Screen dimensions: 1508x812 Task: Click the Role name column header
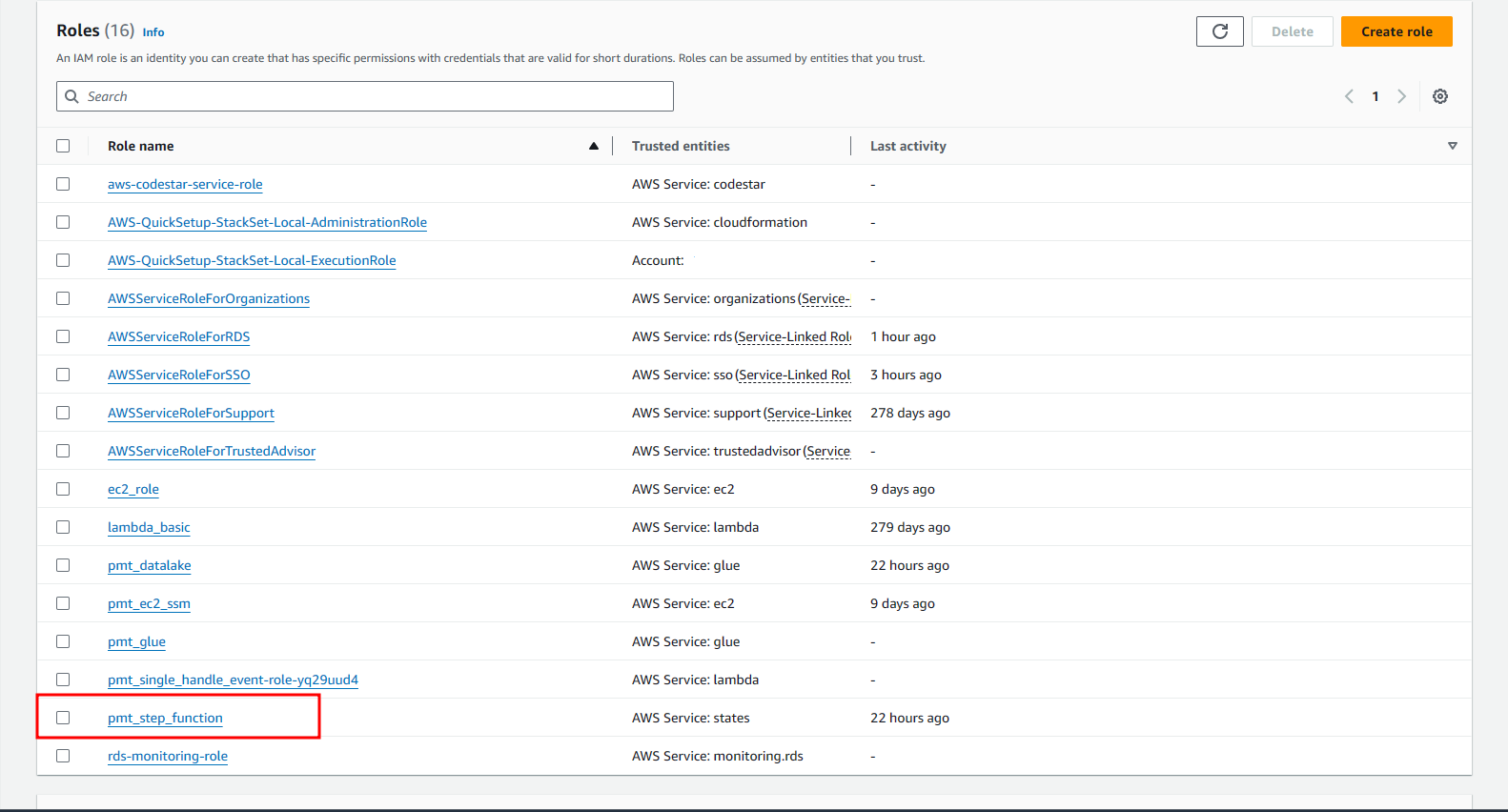pyautogui.click(x=141, y=146)
